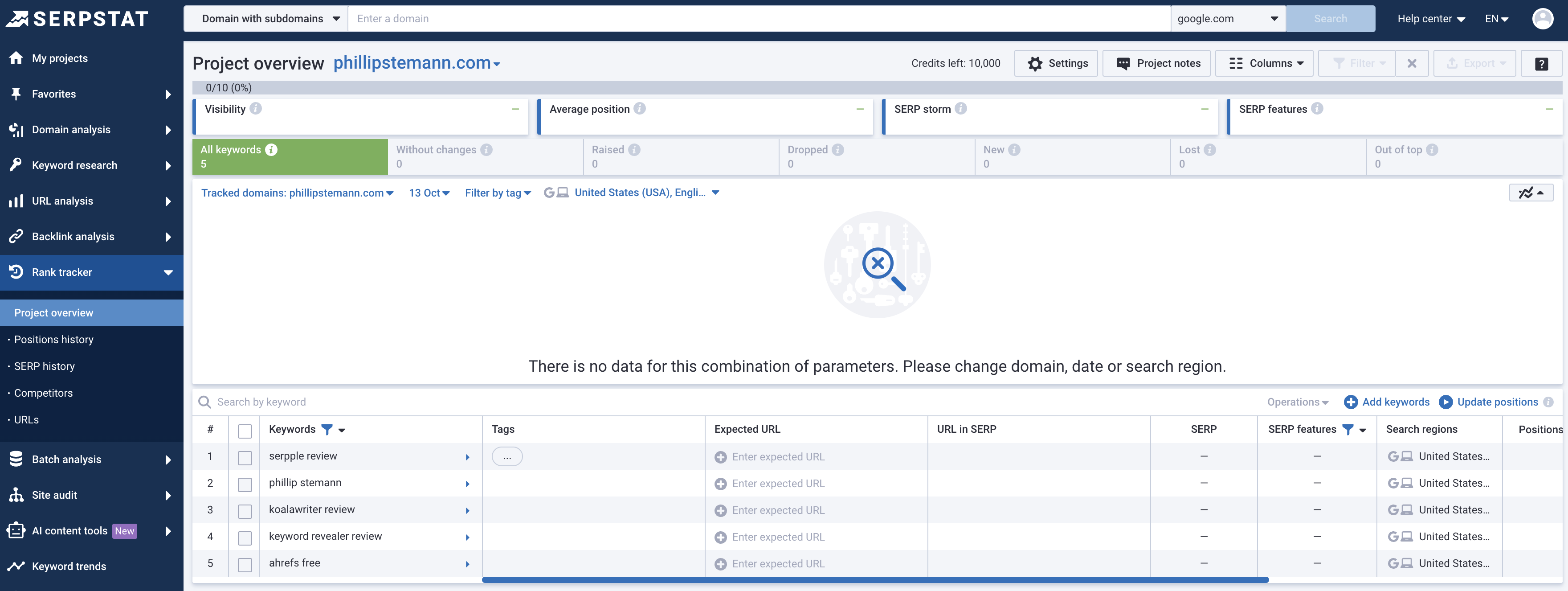Open user account avatar menu
The height and width of the screenshot is (591, 1568).
coord(1543,19)
